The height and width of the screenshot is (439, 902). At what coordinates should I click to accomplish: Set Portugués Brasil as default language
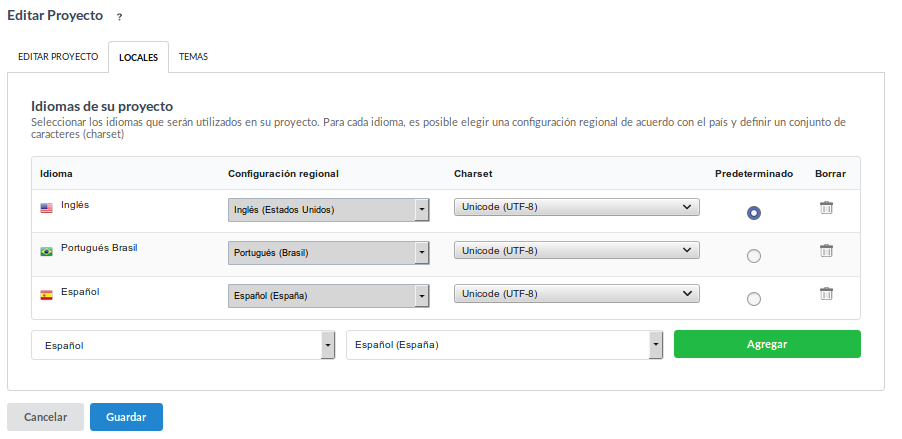(x=754, y=256)
